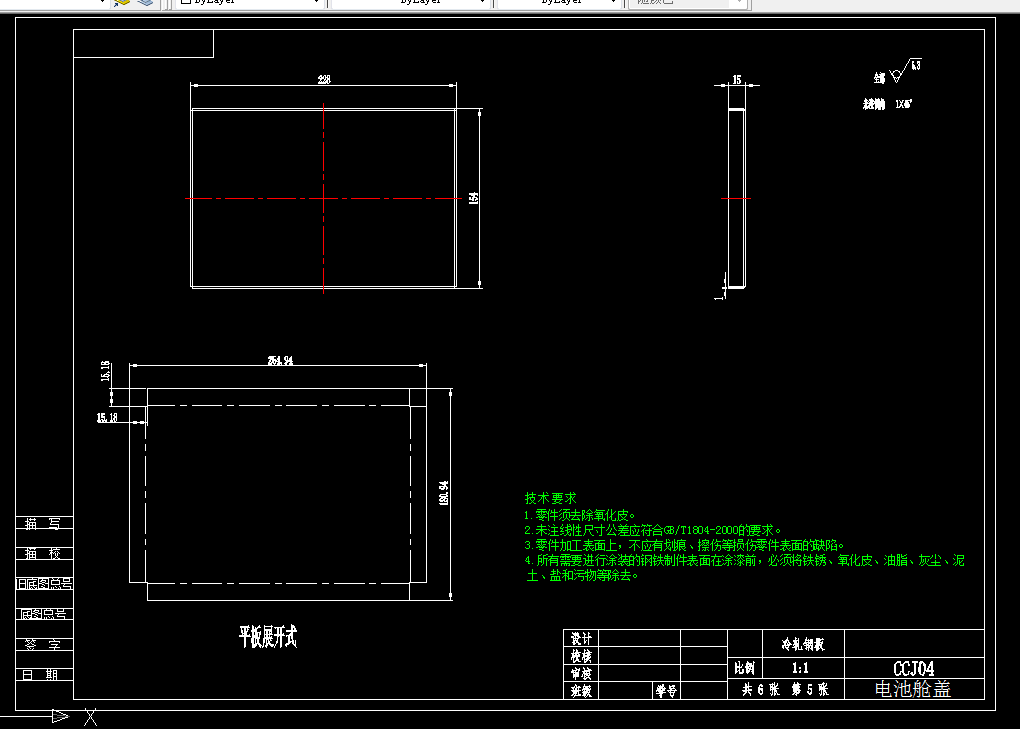Screen dimensions: 1020x729
Task: Click the 班级 cell in the title block
Action: tap(581, 691)
